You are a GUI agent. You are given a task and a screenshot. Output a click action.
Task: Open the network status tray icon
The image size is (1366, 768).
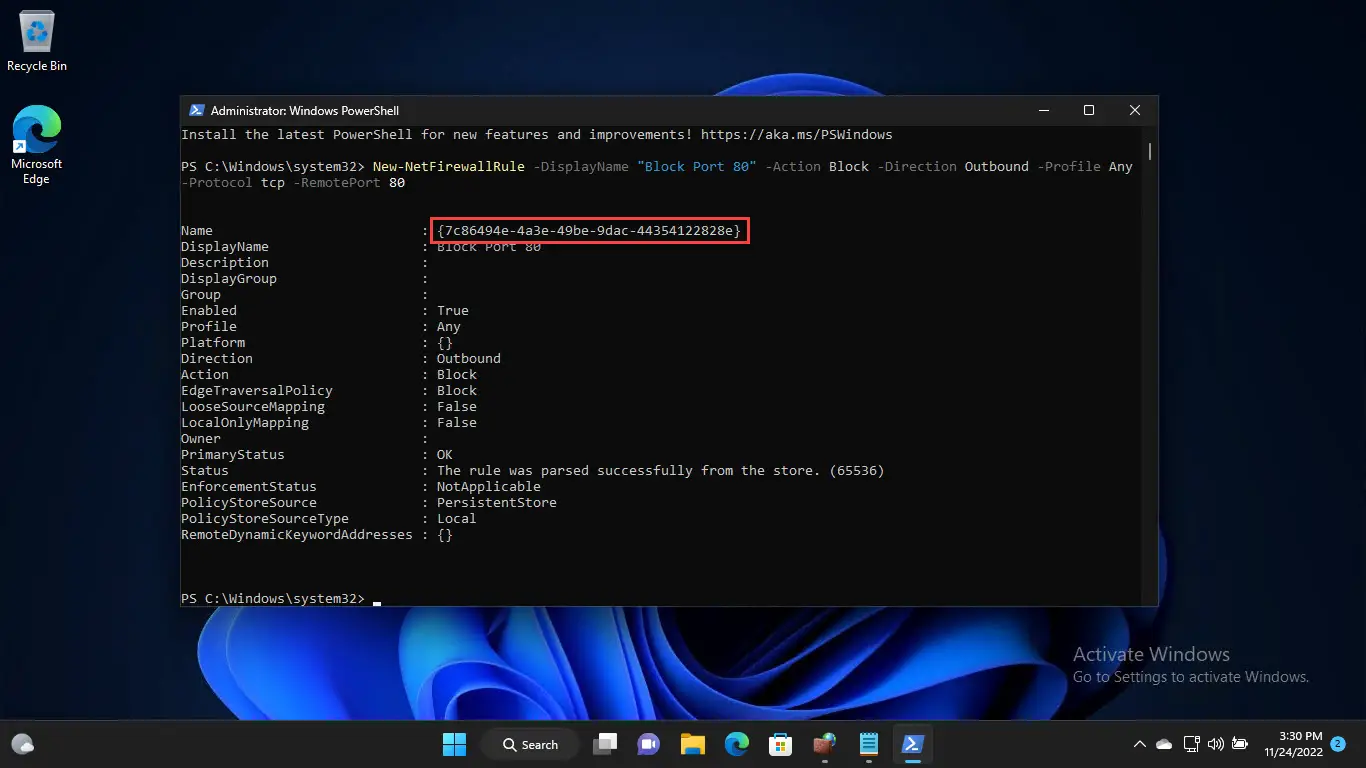1191,744
